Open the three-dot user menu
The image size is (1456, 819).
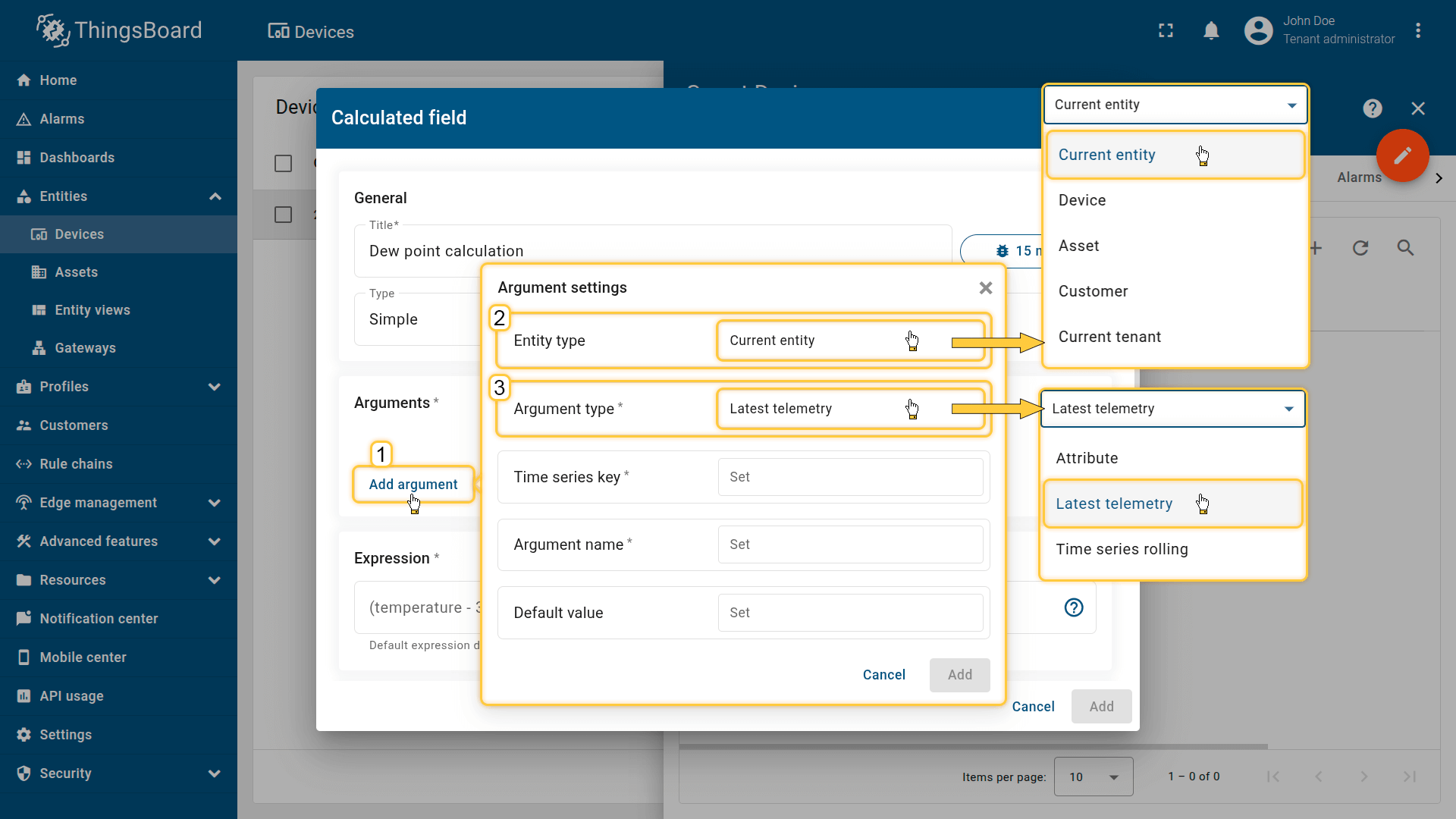pyautogui.click(x=1417, y=31)
